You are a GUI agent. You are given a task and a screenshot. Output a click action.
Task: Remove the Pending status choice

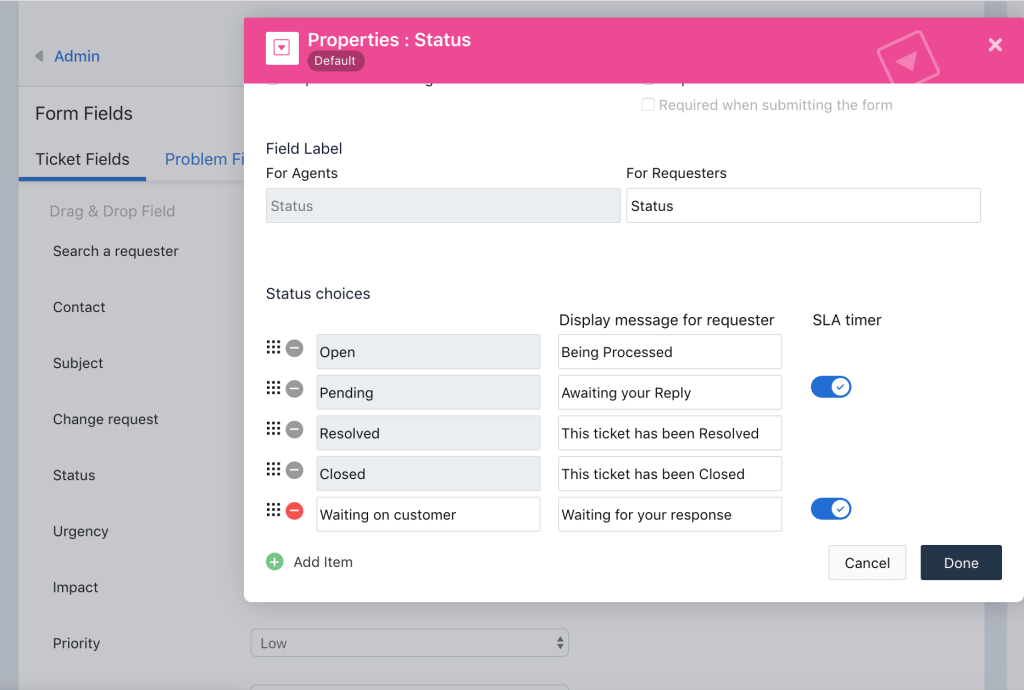point(294,388)
